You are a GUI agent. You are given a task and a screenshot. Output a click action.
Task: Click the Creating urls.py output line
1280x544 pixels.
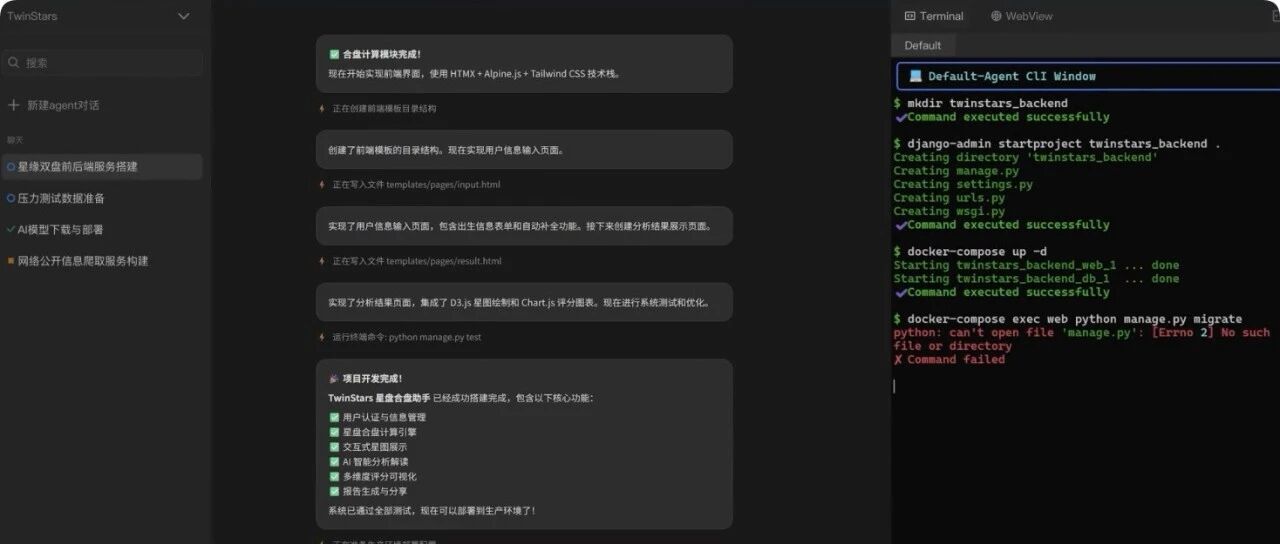949,198
